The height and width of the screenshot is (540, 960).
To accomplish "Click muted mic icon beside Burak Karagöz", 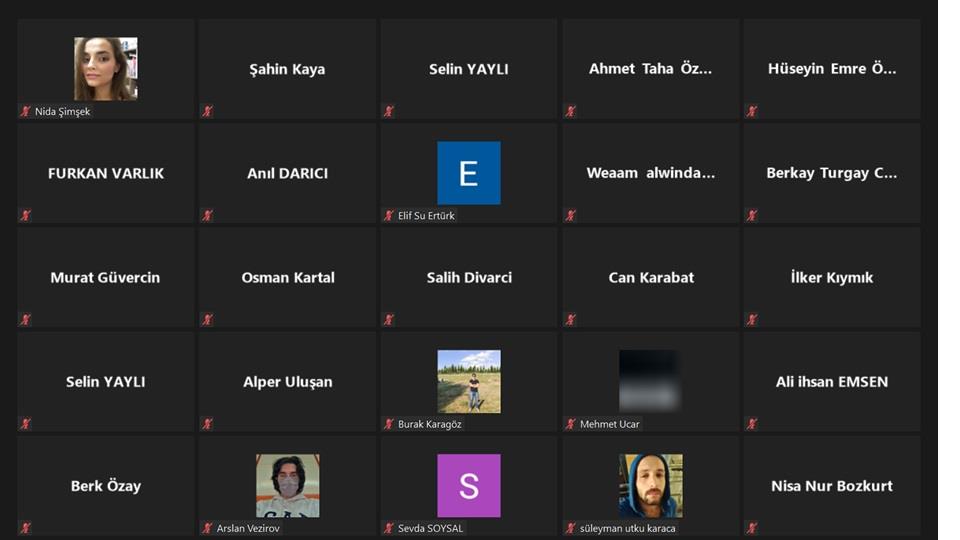I will point(389,424).
